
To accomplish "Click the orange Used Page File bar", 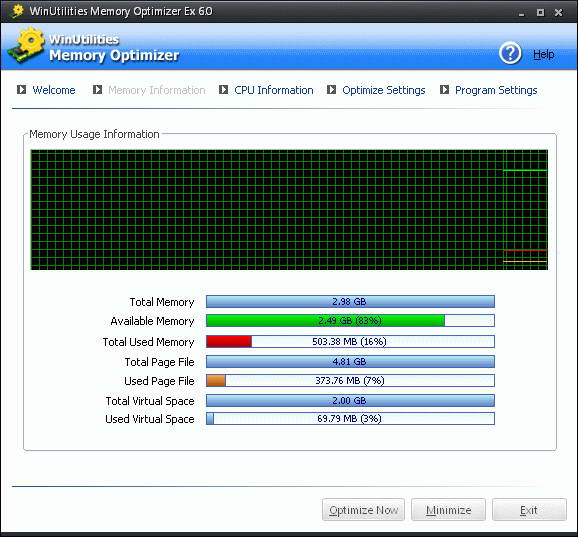I will click(350, 381).
